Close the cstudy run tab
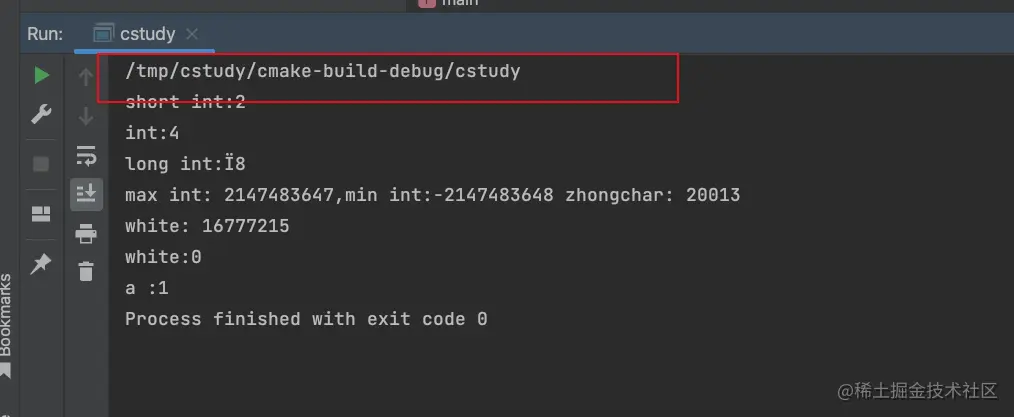The image size is (1014, 417). pyautogui.click(x=192, y=34)
